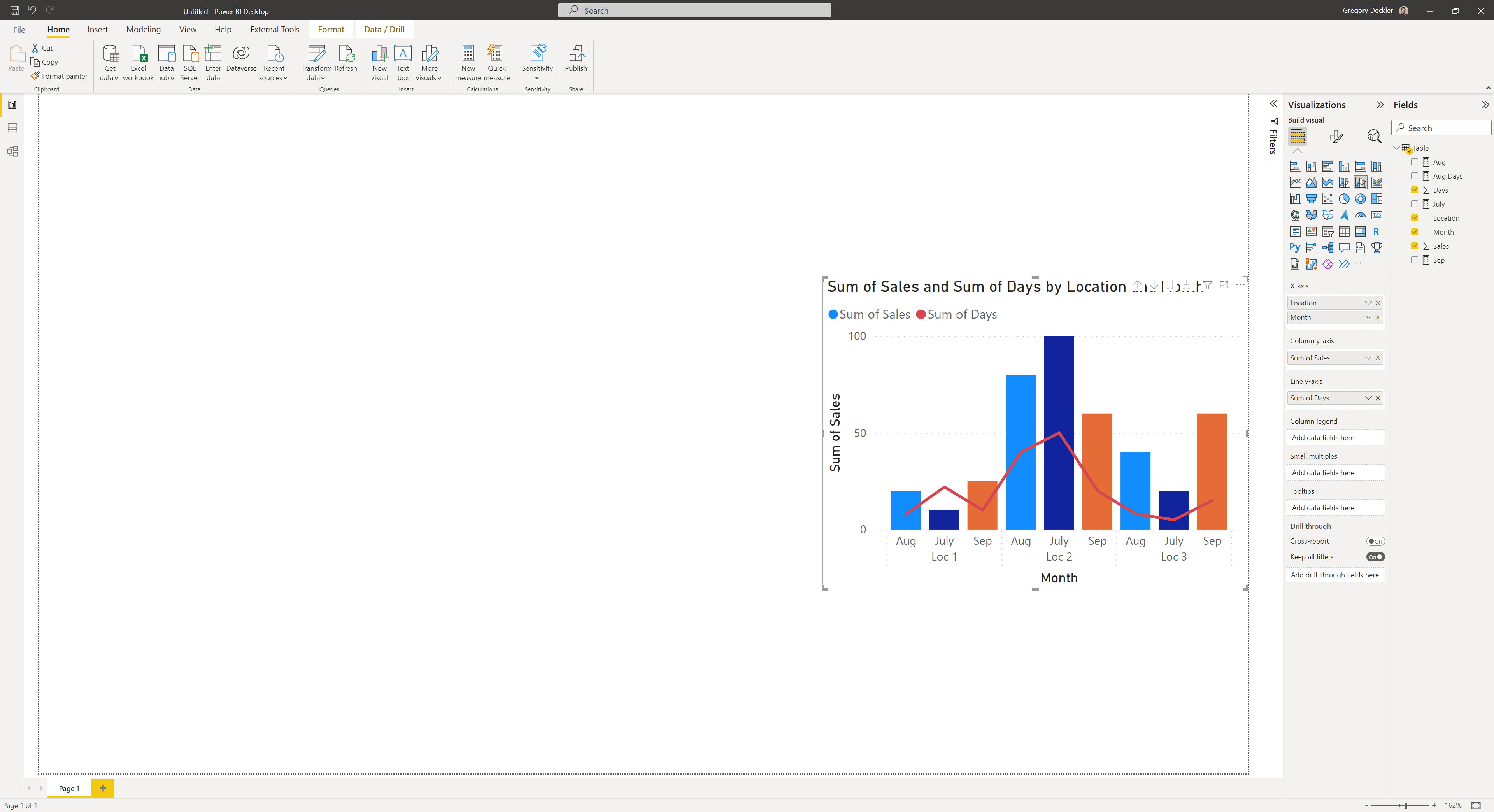The image size is (1494, 812).
Task: Open Sum of Sales field dropdown
Action: click(1368, 358)
